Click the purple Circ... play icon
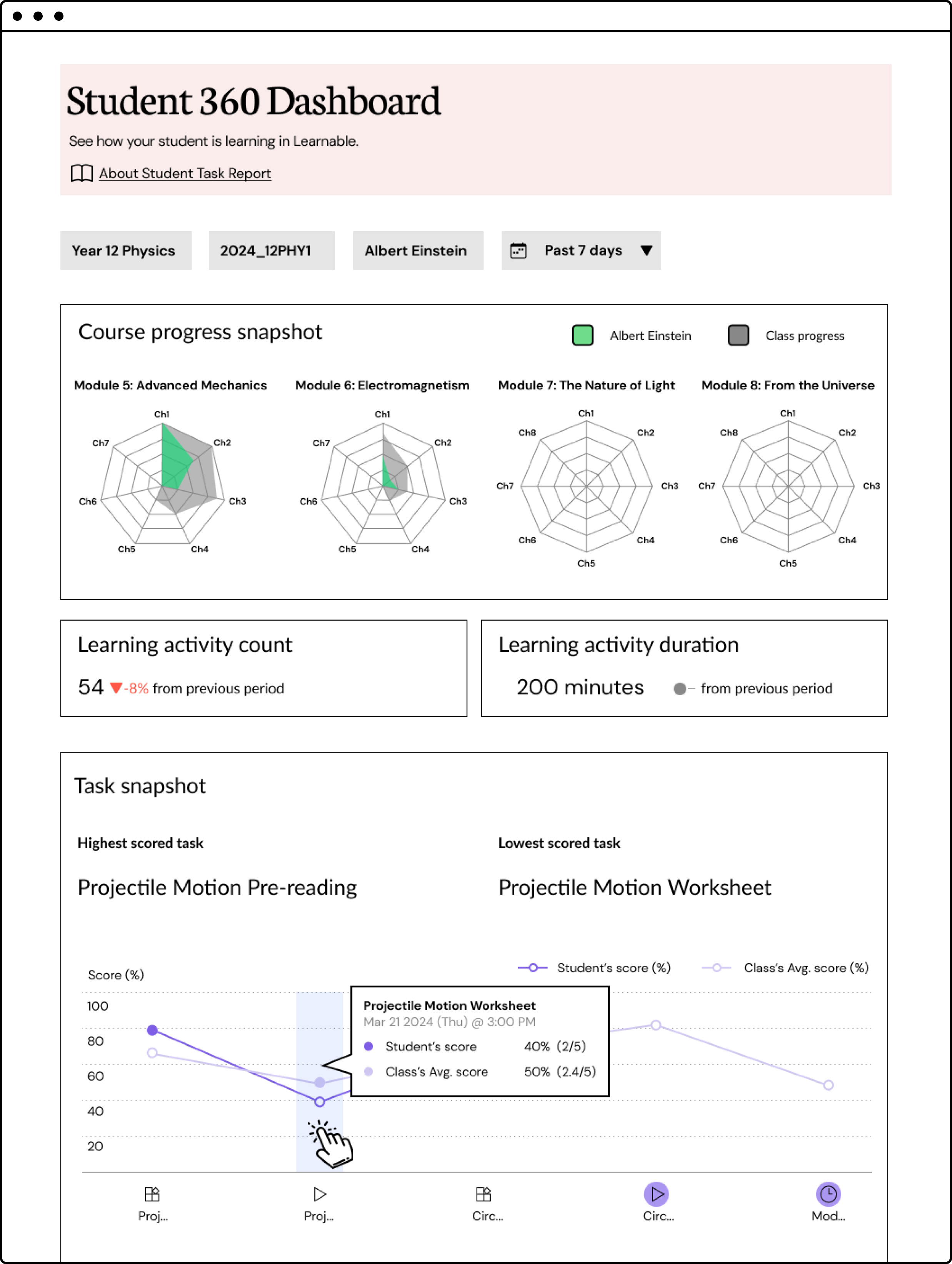 [x=656, y=1194]
